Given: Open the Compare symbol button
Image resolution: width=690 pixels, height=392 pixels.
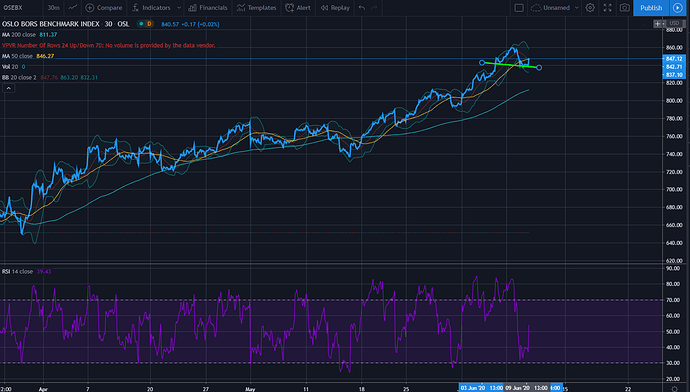Looking at the screenshot, I should pyautogui.click(x=104, y=7).
